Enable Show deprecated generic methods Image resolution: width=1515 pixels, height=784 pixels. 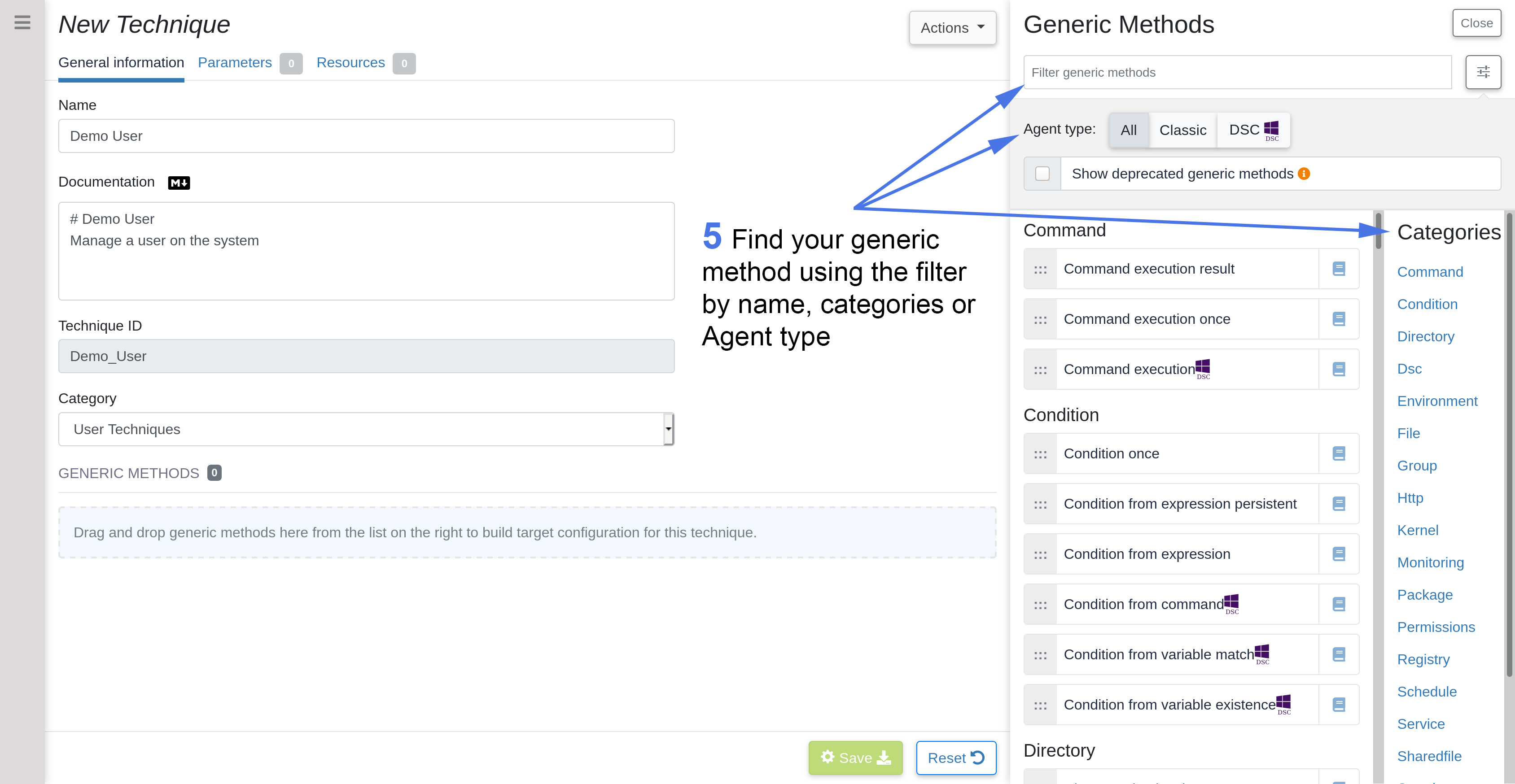1042,174
